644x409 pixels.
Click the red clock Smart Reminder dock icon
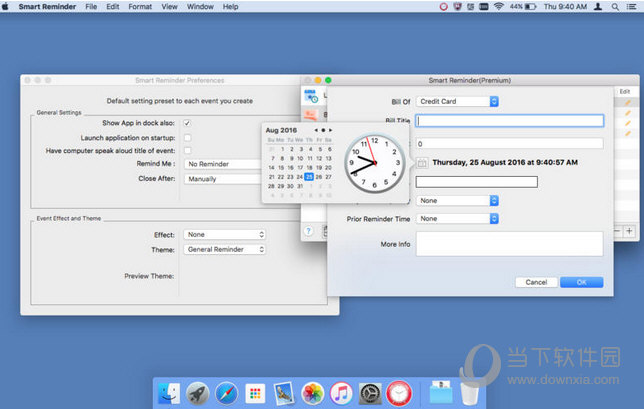(x=399, y=393)
